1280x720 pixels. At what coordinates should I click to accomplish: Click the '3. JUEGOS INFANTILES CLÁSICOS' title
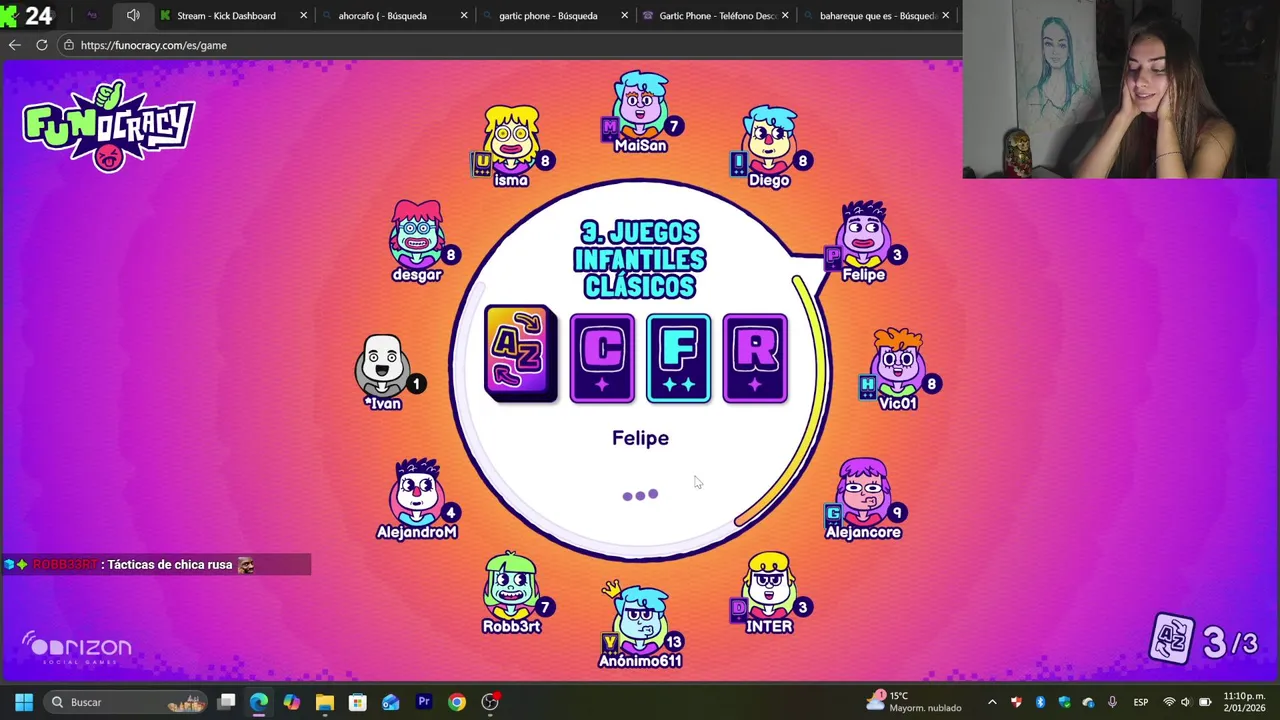click(x=640, y=260)
